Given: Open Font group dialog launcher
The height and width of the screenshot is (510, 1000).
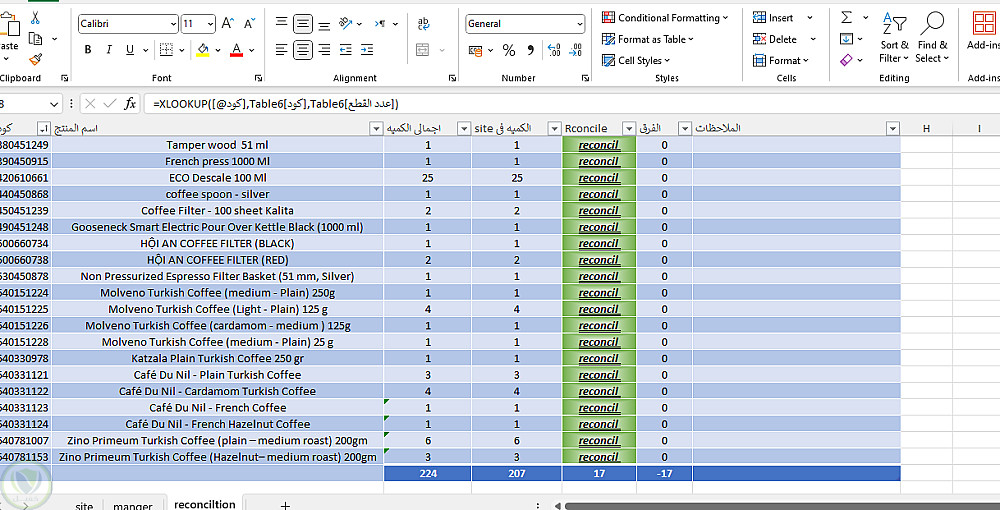Looking at the screenshot, I should tap(258, 78).
